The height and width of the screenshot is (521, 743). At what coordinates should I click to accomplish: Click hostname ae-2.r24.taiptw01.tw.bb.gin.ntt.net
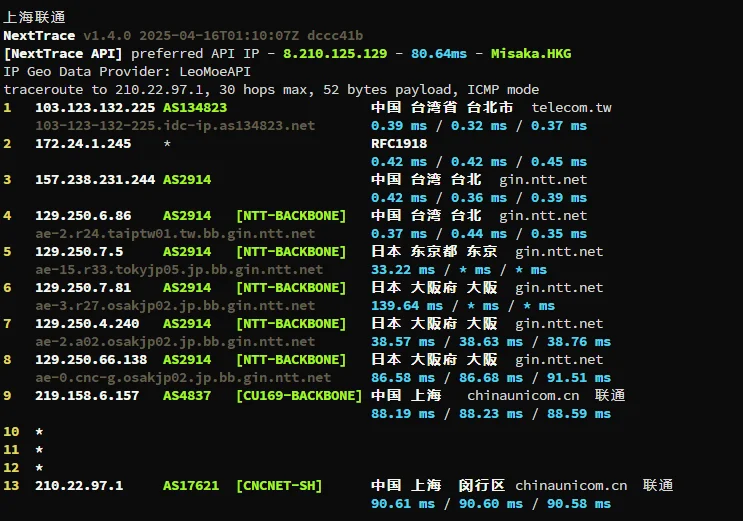pyautogui.click(x=175, y=234)
